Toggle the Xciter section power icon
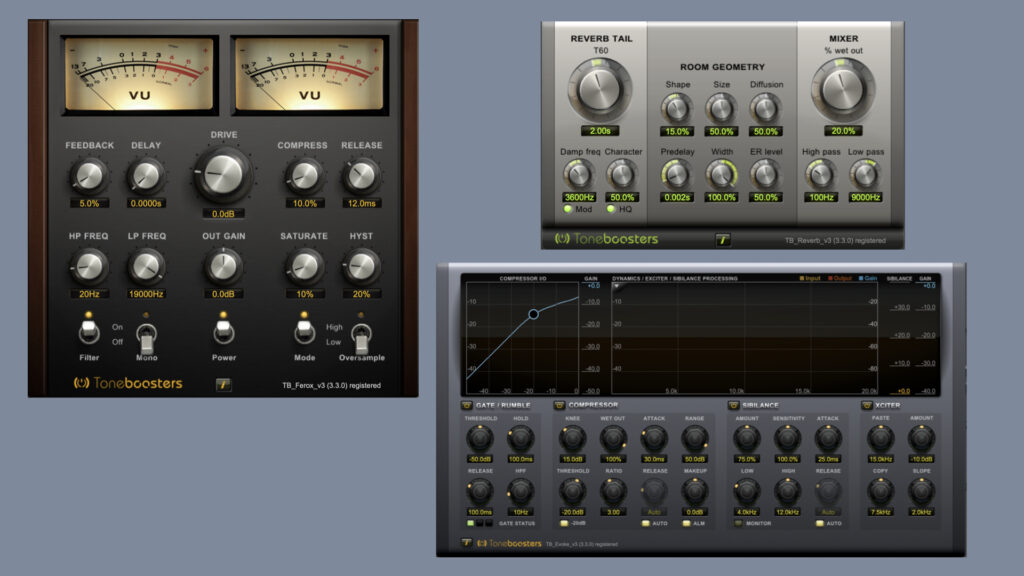Image resolution: width=1024 pixels, height=576 pixels. tap(867, 405)
